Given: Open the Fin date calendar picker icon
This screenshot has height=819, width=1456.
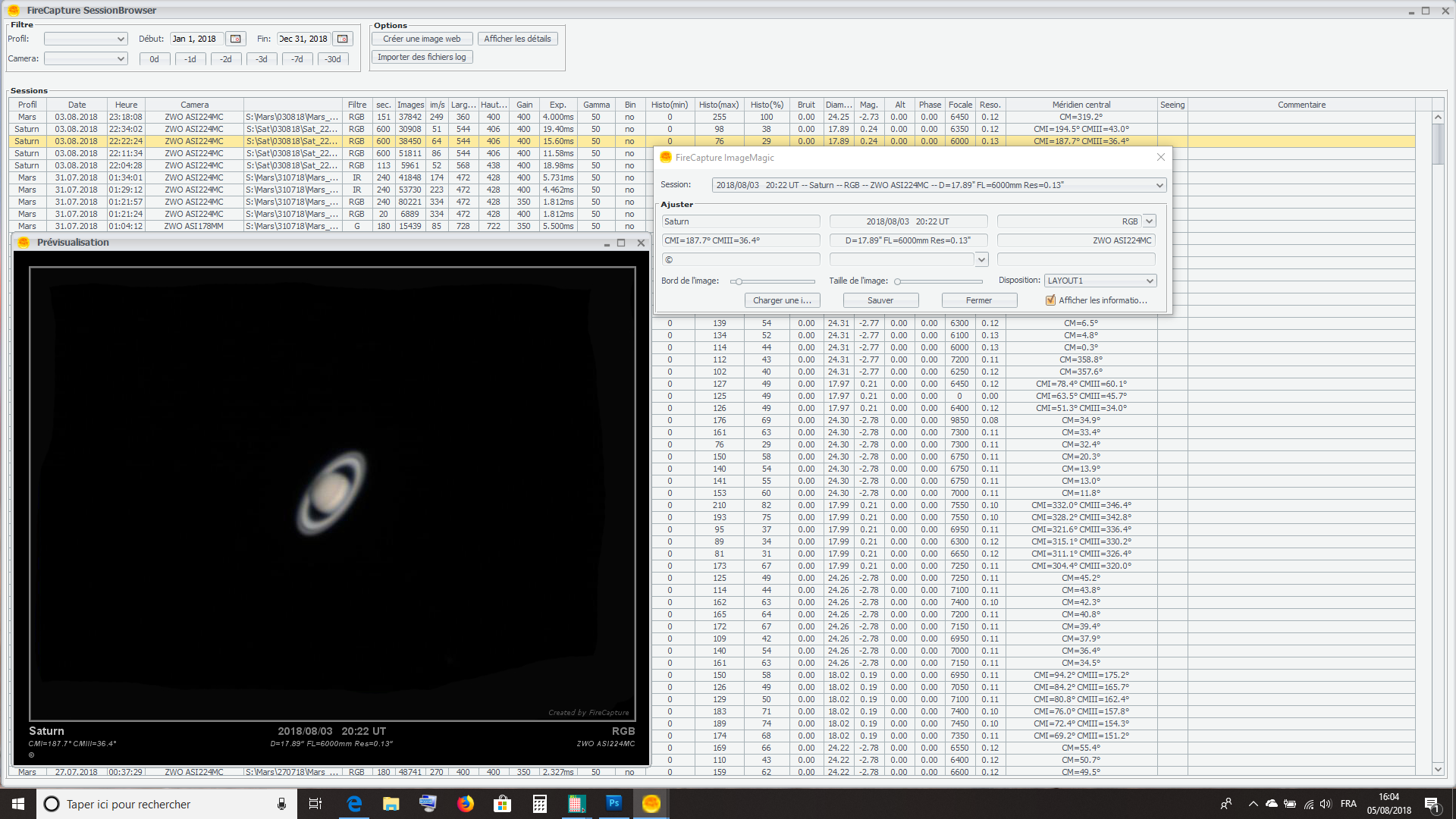Looking at the screenshot, I should pyautogui.click(x=343, y=39).
